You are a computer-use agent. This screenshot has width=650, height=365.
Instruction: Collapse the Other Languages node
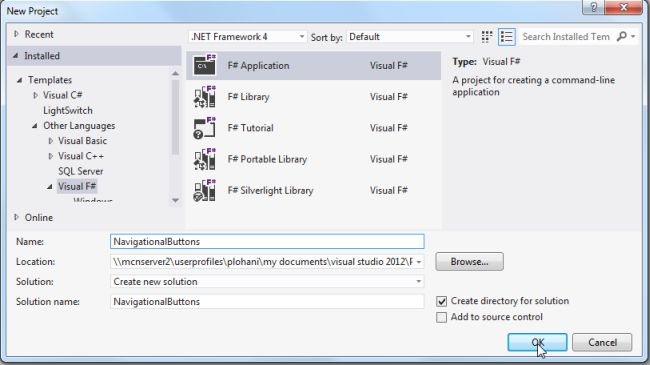(x=34, y=126)
